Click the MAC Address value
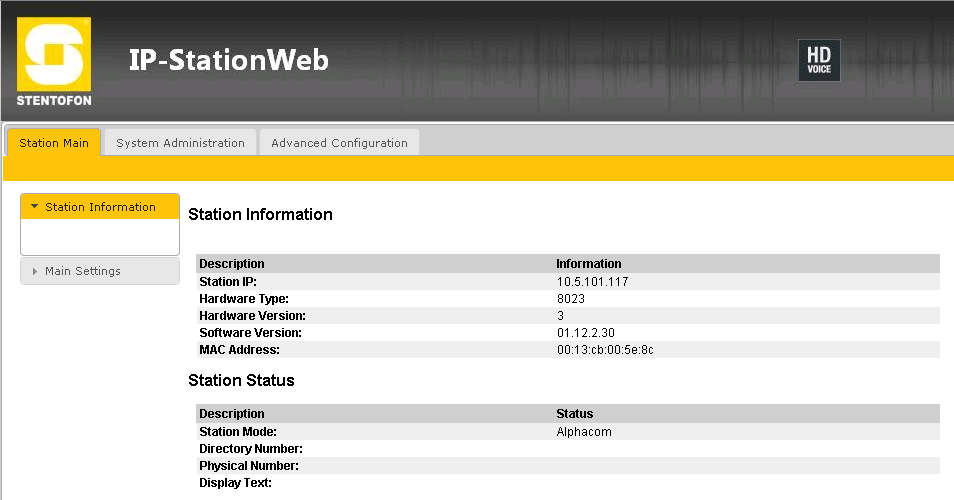 point(604,350)
